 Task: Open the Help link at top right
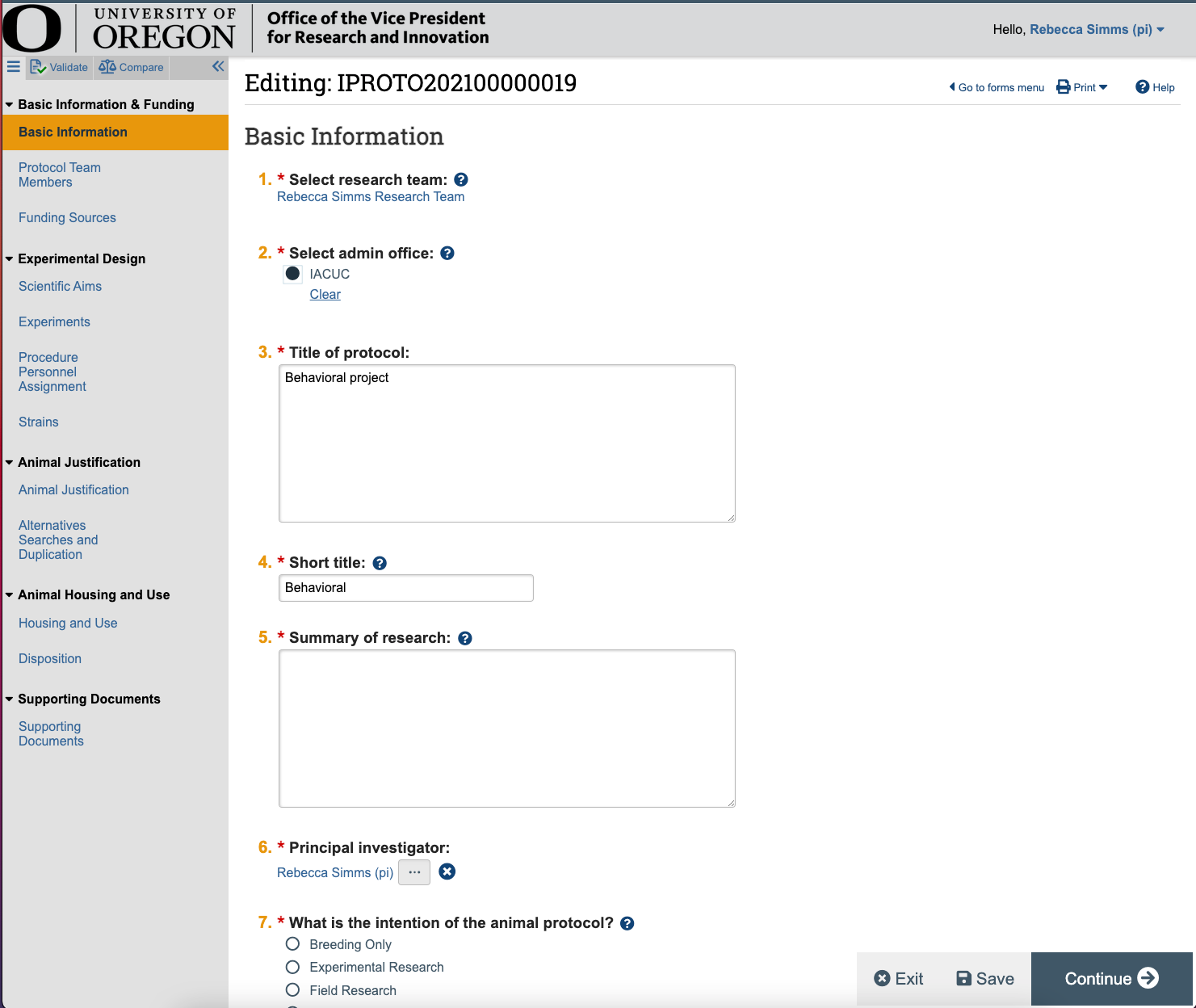(x=1155, y=87)
